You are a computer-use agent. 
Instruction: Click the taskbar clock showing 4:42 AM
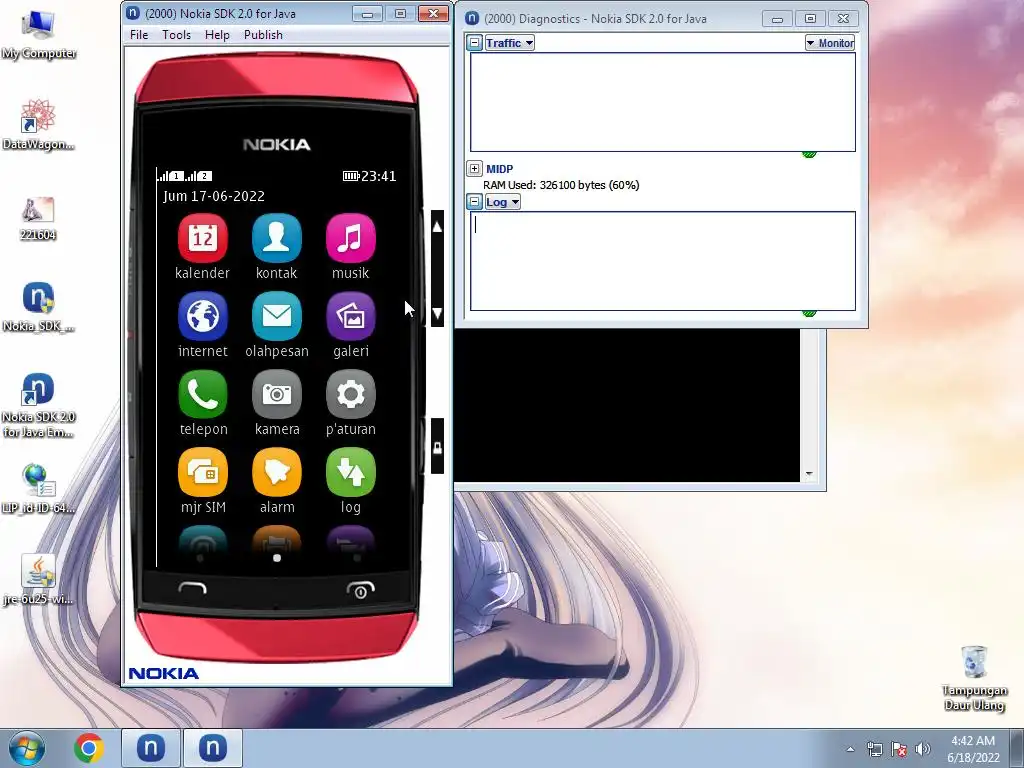(x=973, y=748)
